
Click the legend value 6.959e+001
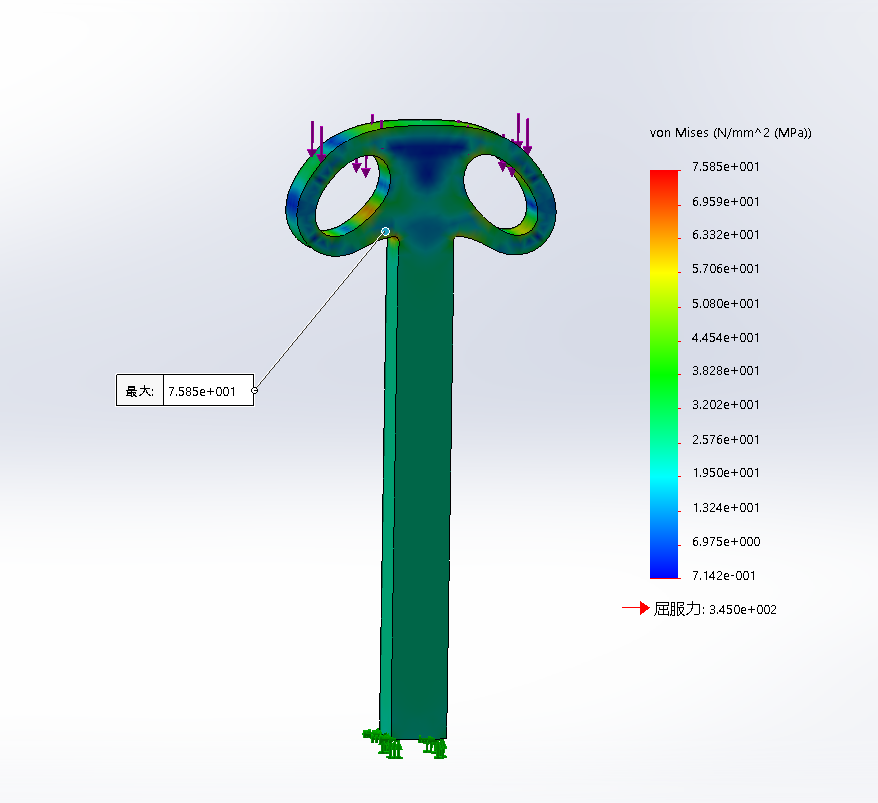726,202
